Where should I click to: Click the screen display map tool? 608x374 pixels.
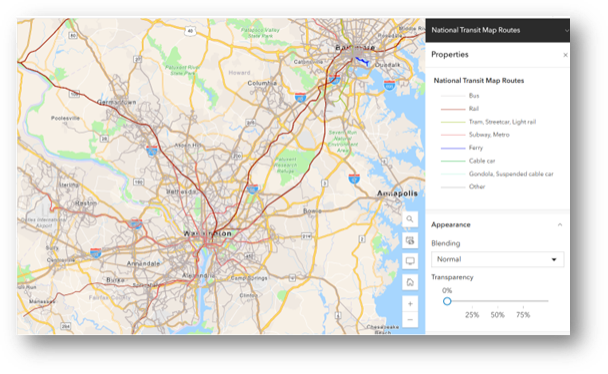410,261
